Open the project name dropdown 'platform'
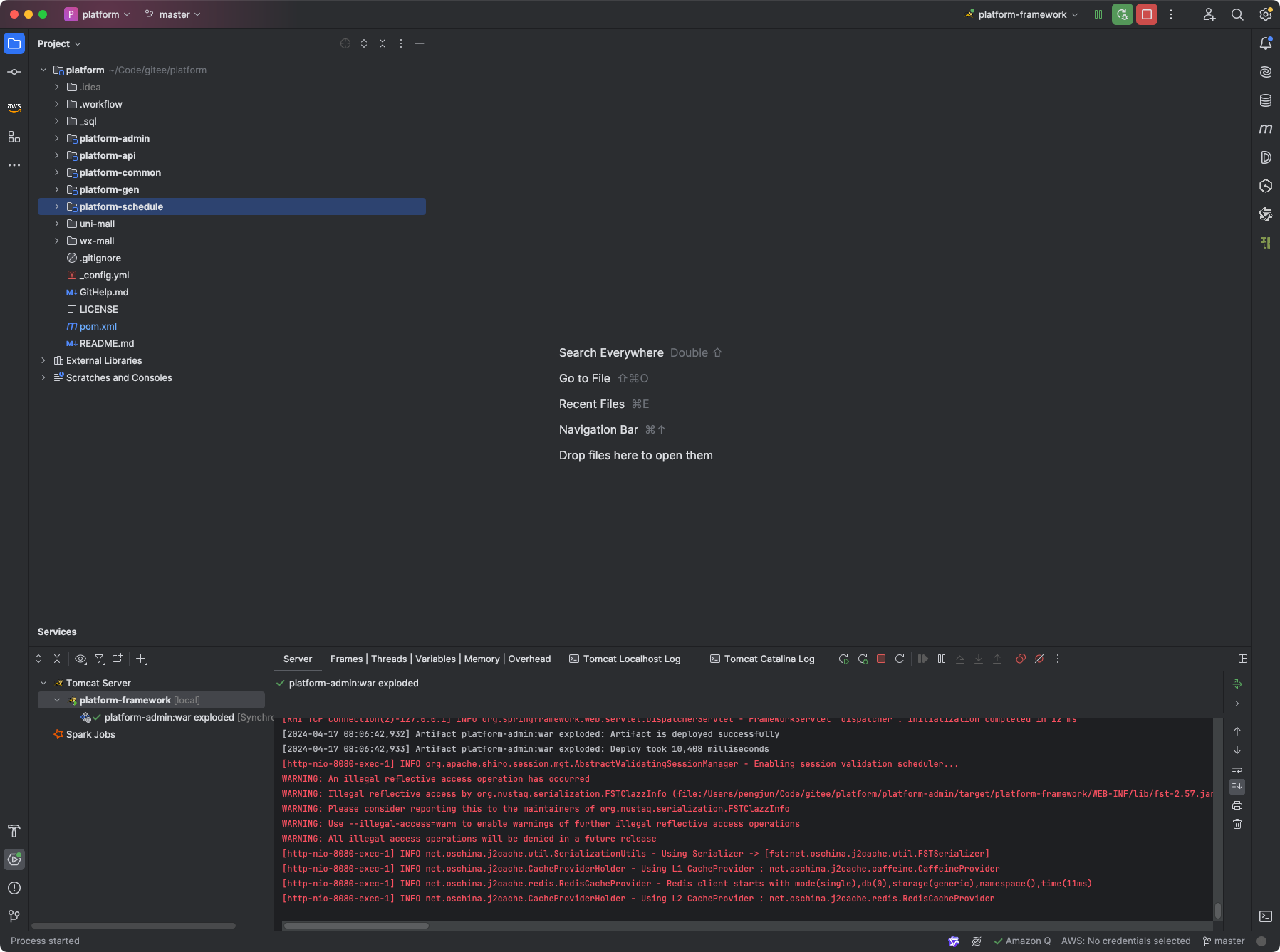 point(98,14)
